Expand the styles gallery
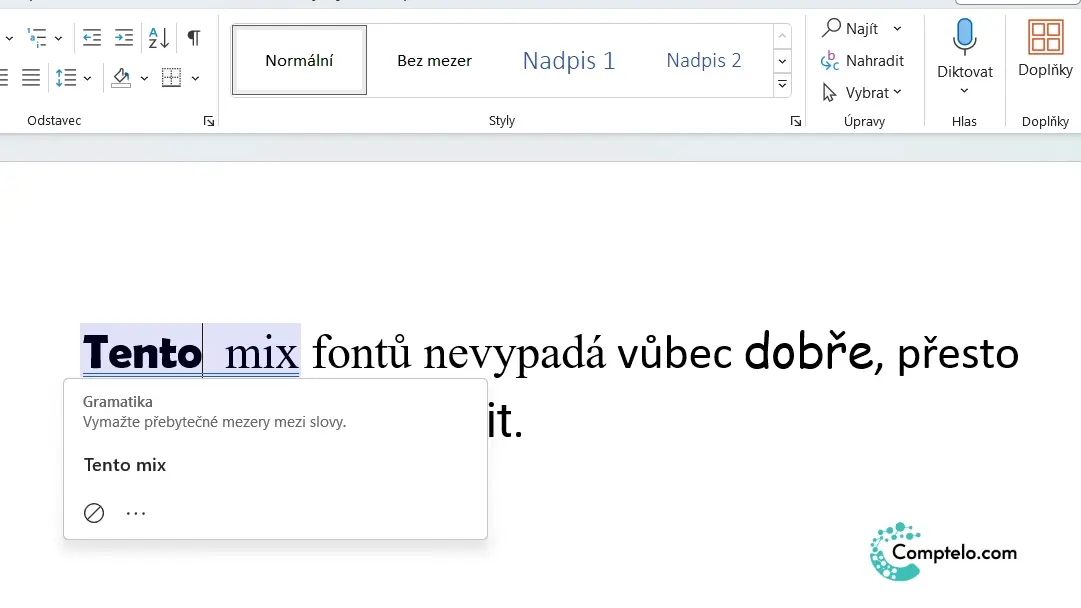Screen dimensions: 1081x608 782,85
